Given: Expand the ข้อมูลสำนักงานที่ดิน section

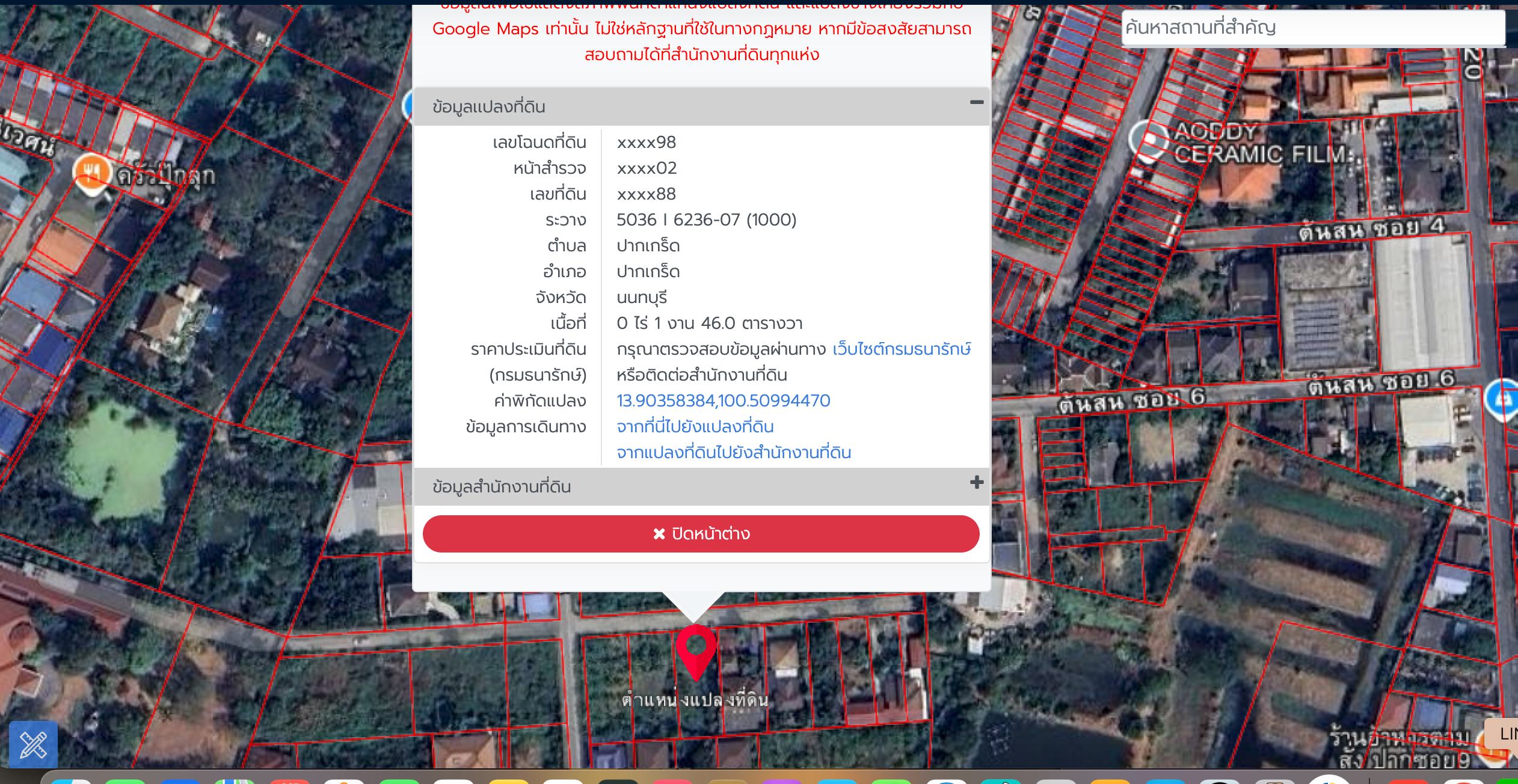Looking at the screenshot, I should click(977, 483).
